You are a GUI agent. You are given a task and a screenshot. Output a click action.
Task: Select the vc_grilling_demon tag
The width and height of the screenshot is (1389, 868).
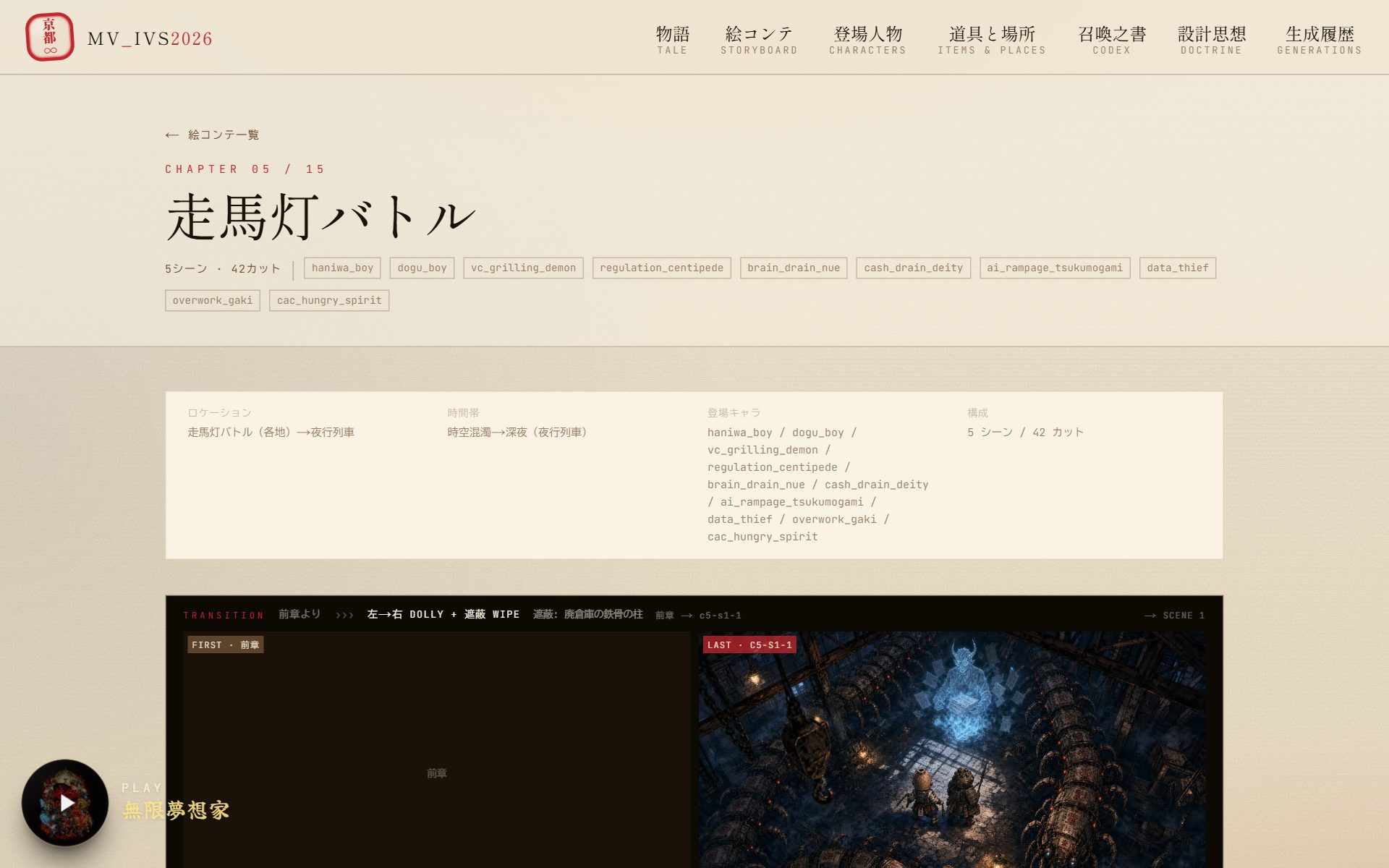point(524,268)
